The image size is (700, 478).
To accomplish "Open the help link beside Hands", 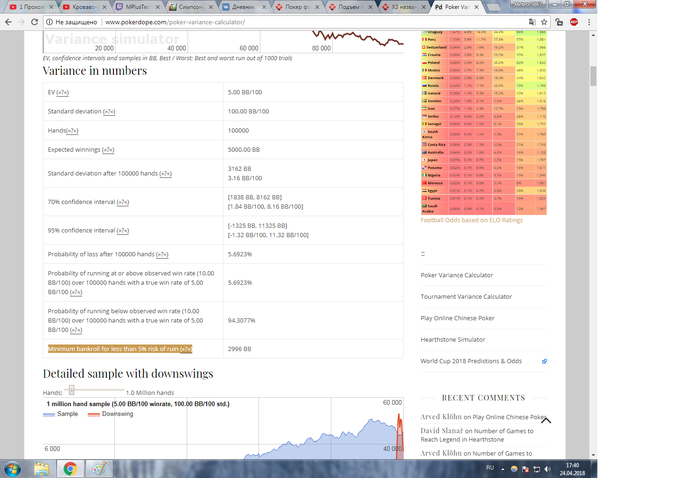I will pyautogui.click(x=72, y=131).
